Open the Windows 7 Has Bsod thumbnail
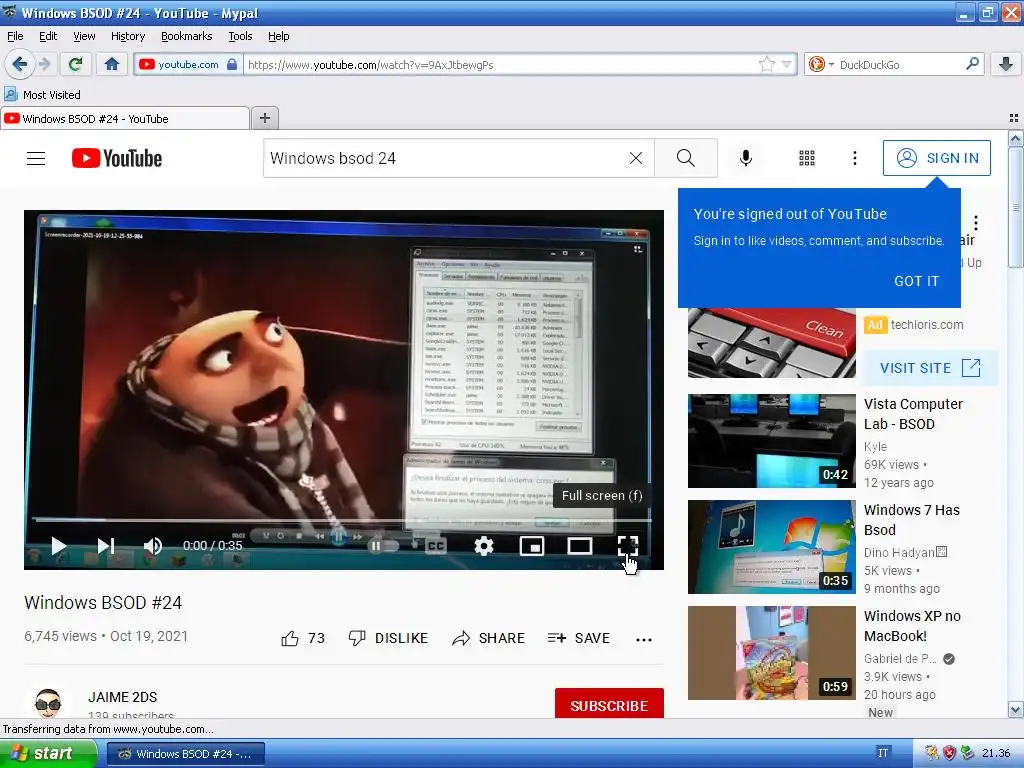 coord(771,547)
